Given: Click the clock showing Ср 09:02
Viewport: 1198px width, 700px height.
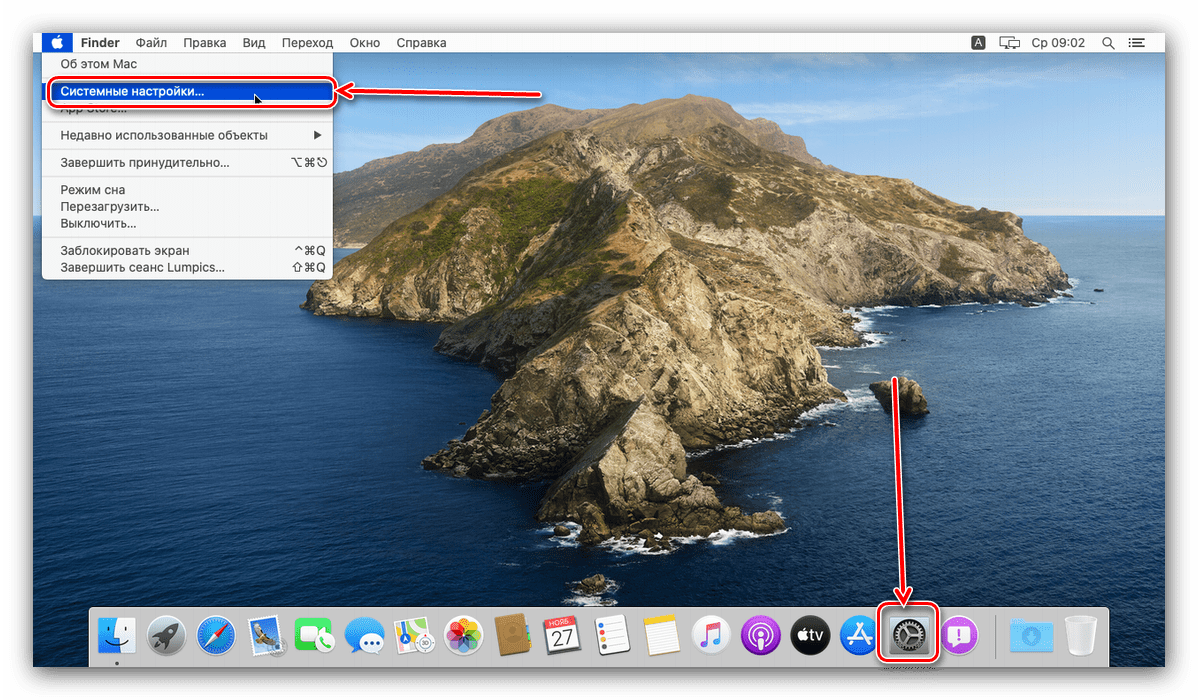Looking at the screenshot, I should [1058, 43].
